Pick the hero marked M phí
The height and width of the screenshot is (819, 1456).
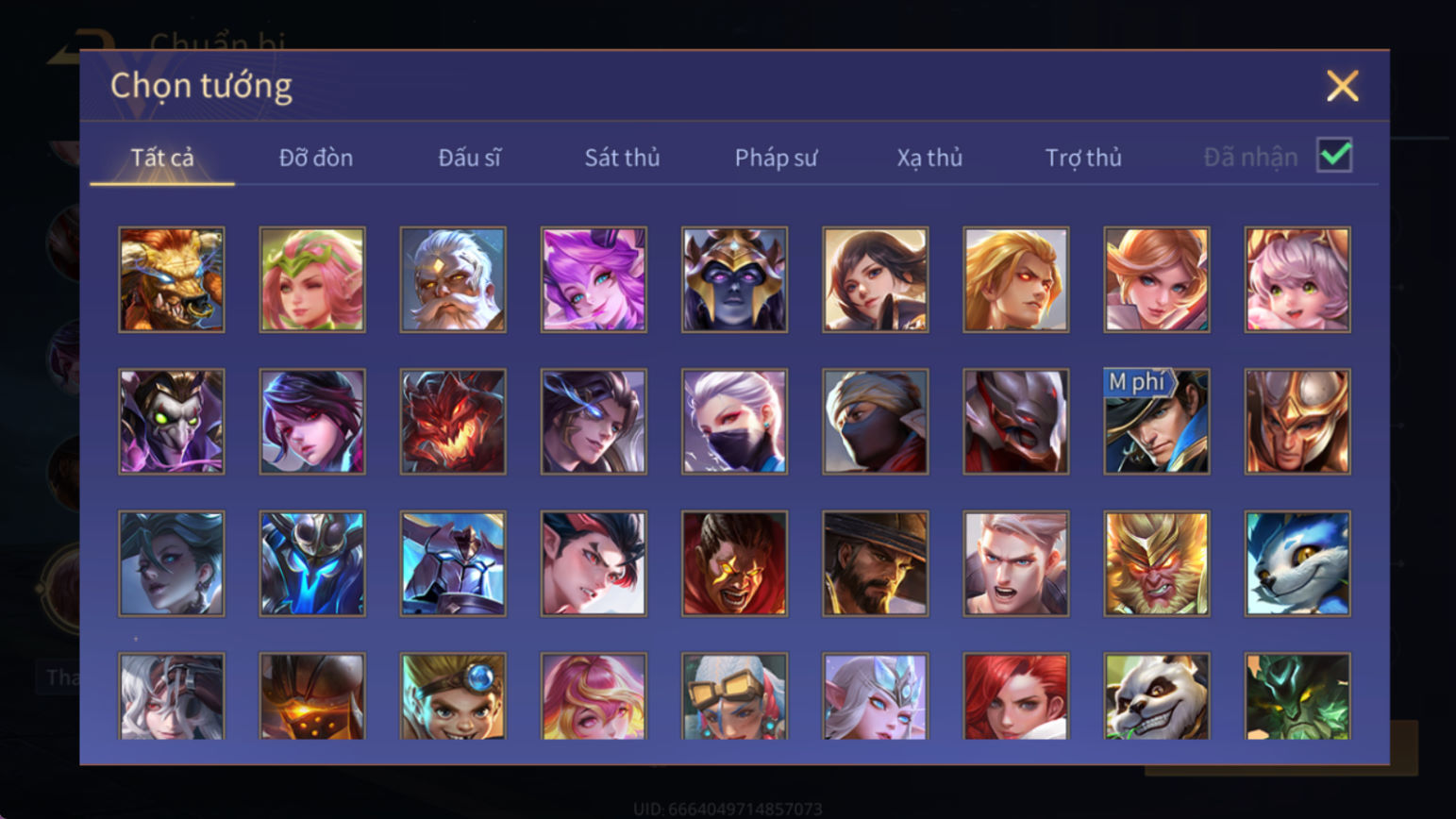pos(1157,421)
